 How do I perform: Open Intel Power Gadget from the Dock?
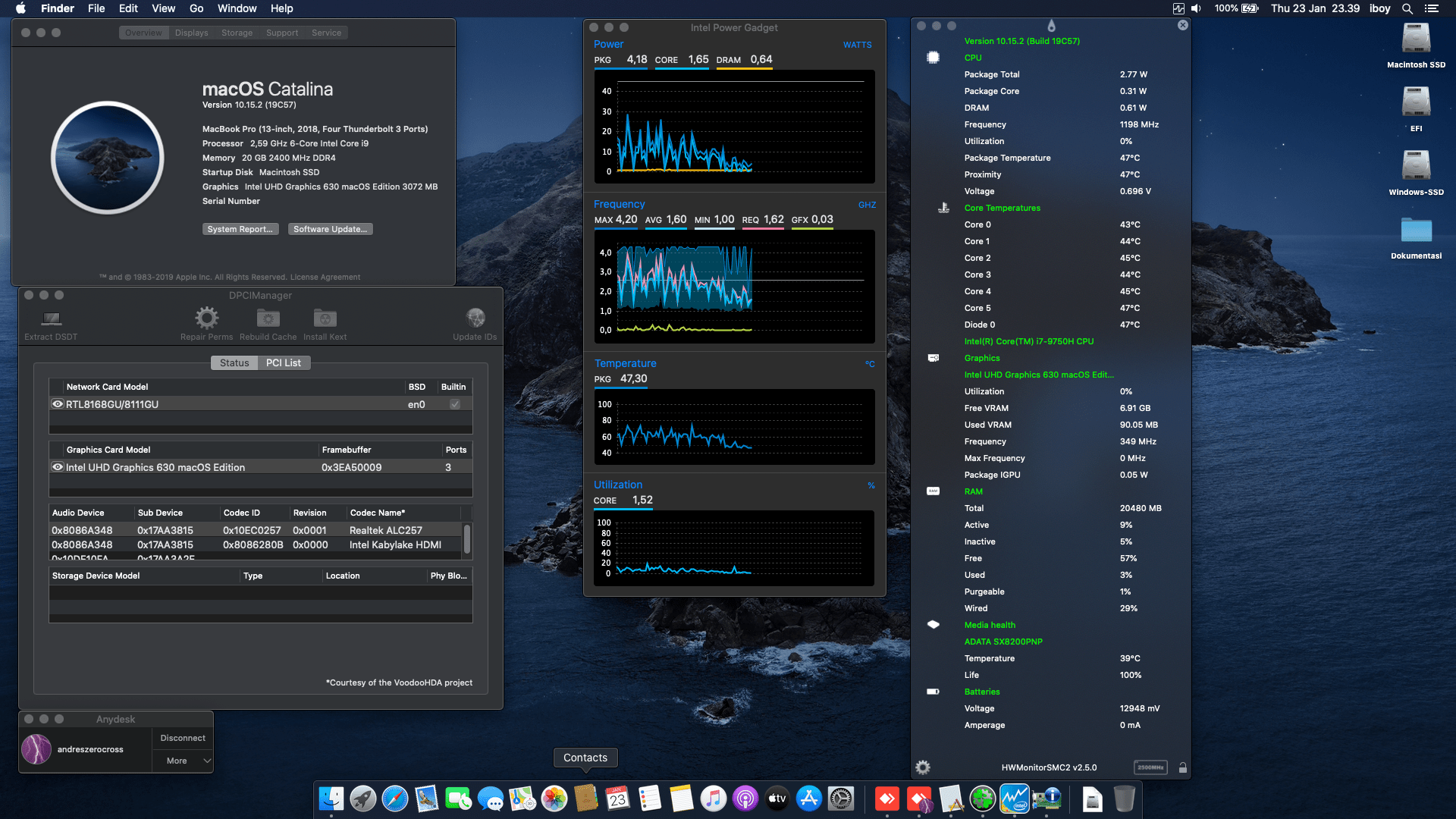(x=1015, y=799)
